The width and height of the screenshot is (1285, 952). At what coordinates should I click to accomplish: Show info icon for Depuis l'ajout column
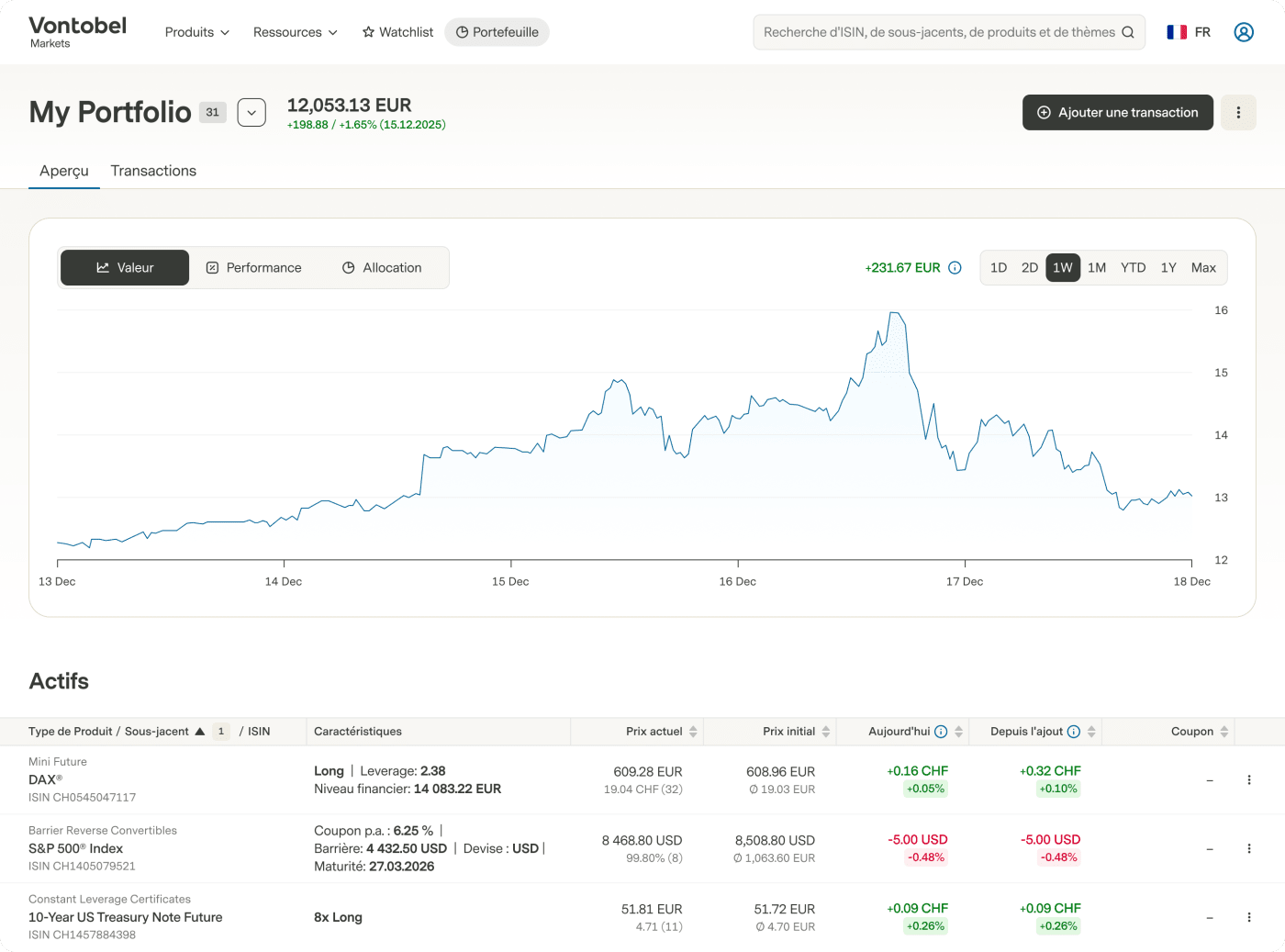(x=1074, y=732)
